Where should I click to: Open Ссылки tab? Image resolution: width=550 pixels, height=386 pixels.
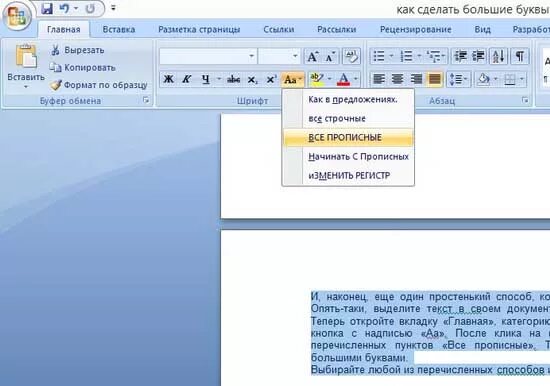[279, 29]
